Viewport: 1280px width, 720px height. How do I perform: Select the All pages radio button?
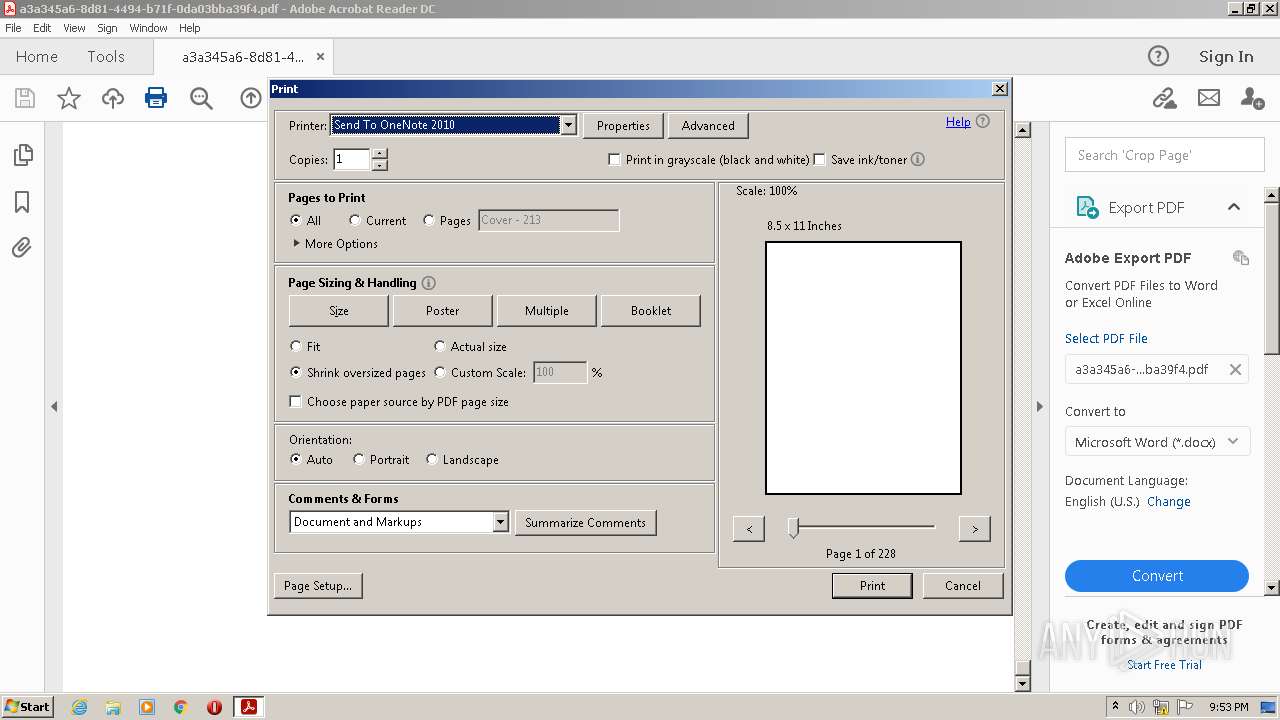click(296, 220)
